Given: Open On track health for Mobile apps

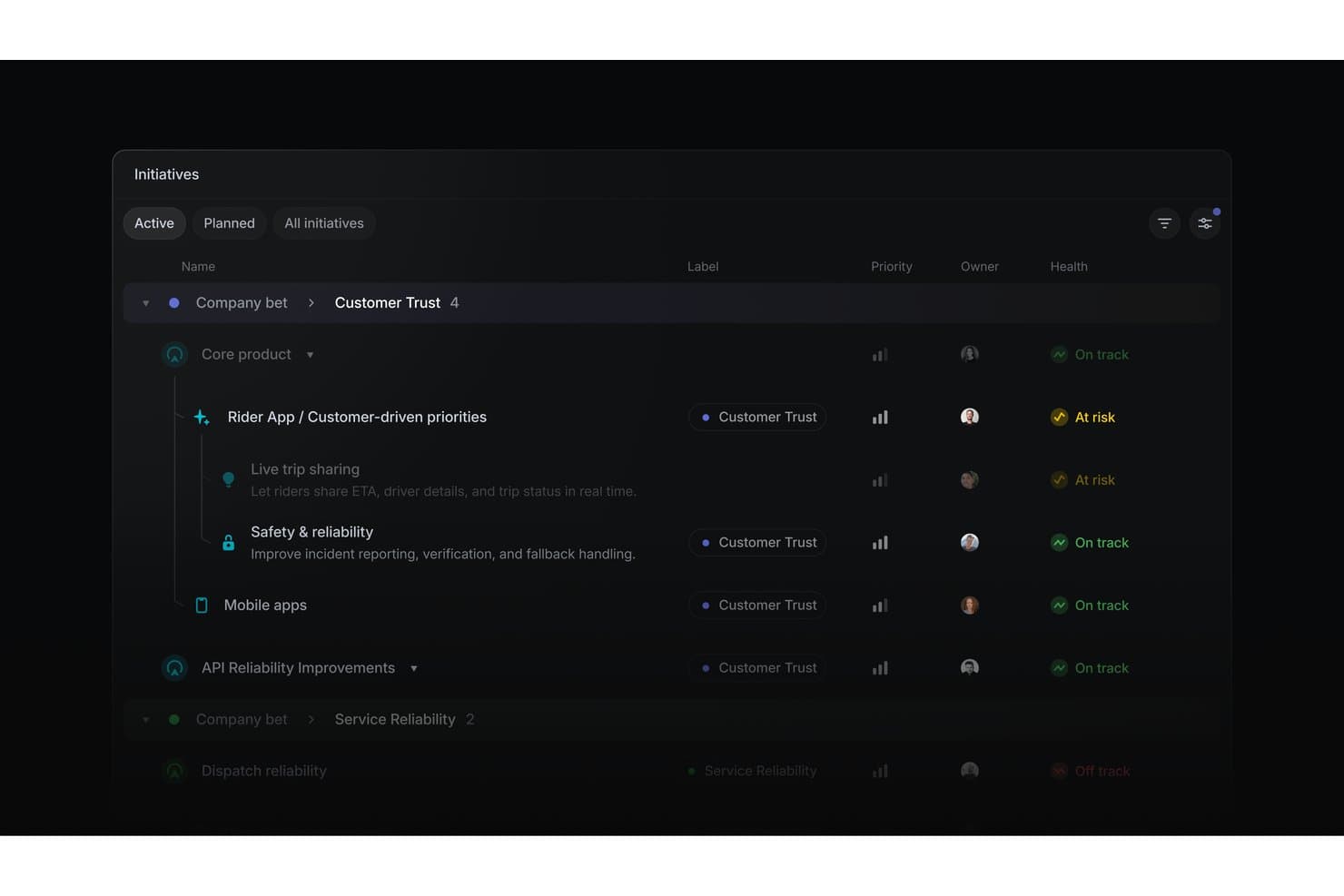Looking at the screenshot, I should [1090, 606].
